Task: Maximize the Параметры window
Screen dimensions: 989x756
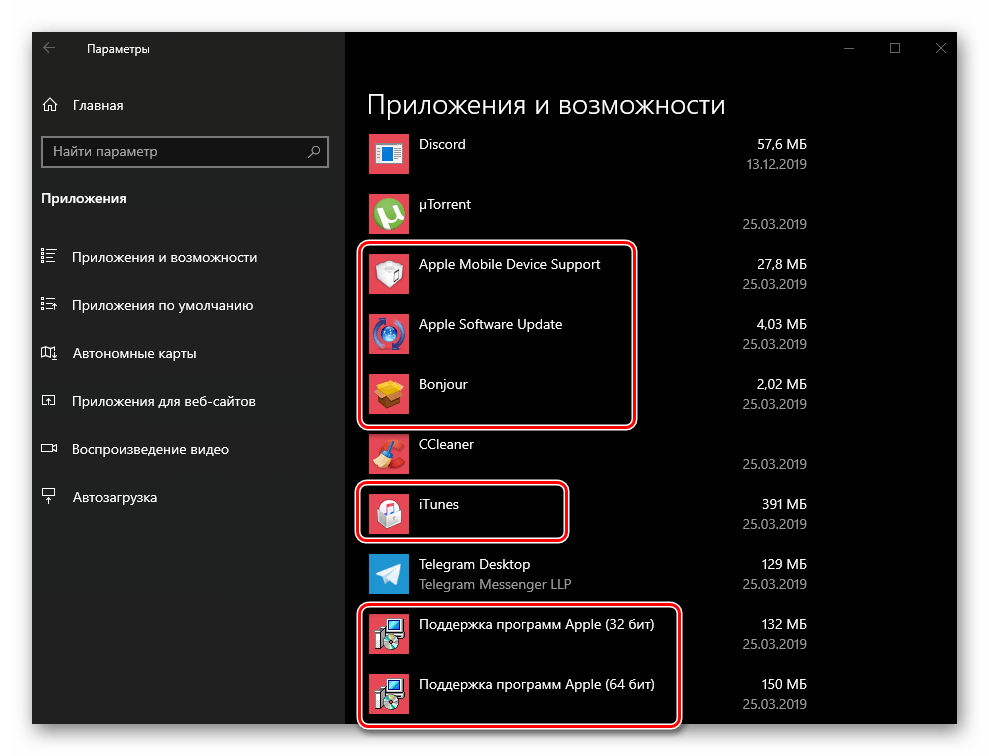Action: tap(895, 48)
